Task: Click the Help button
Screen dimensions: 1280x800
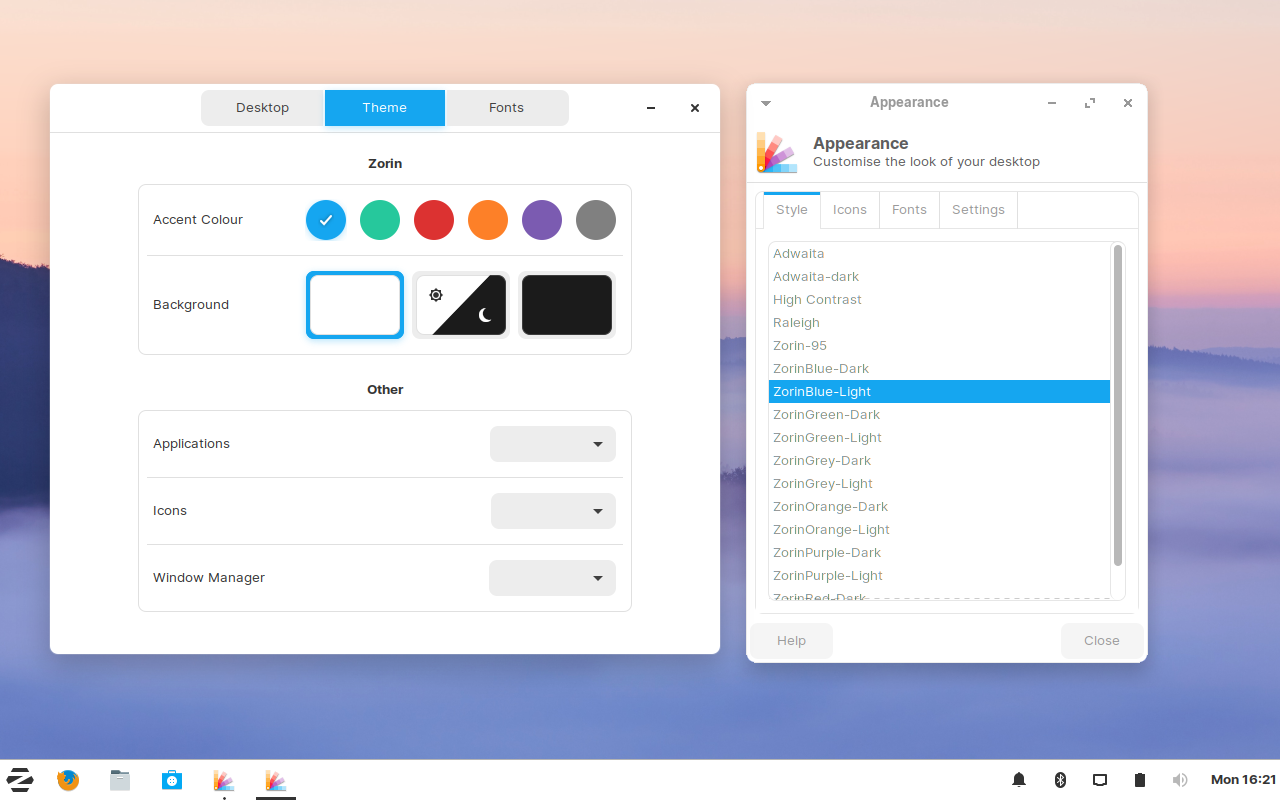Action: (x=791, y=641)
